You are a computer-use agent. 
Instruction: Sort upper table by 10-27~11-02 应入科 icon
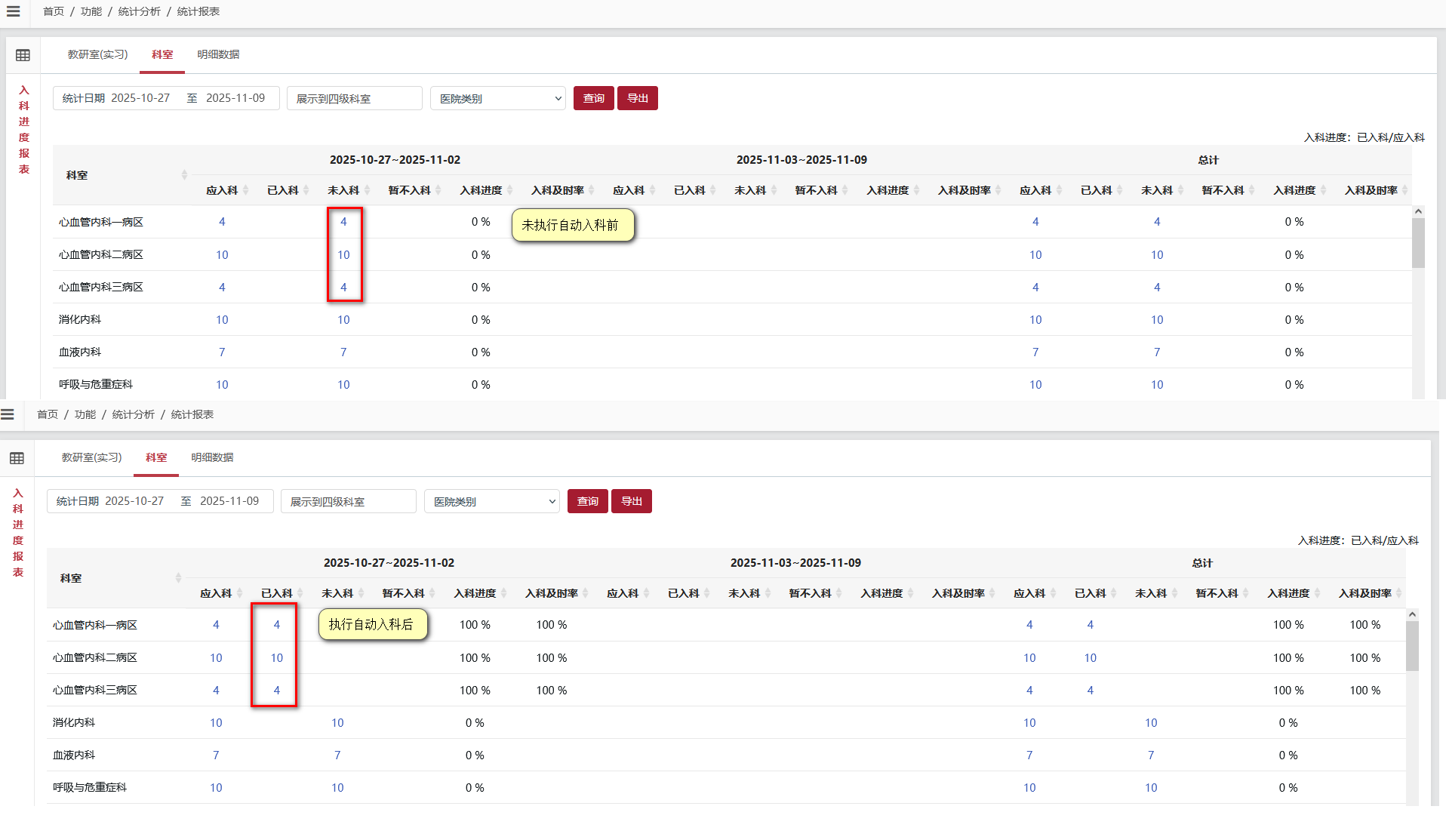(245, 190)
